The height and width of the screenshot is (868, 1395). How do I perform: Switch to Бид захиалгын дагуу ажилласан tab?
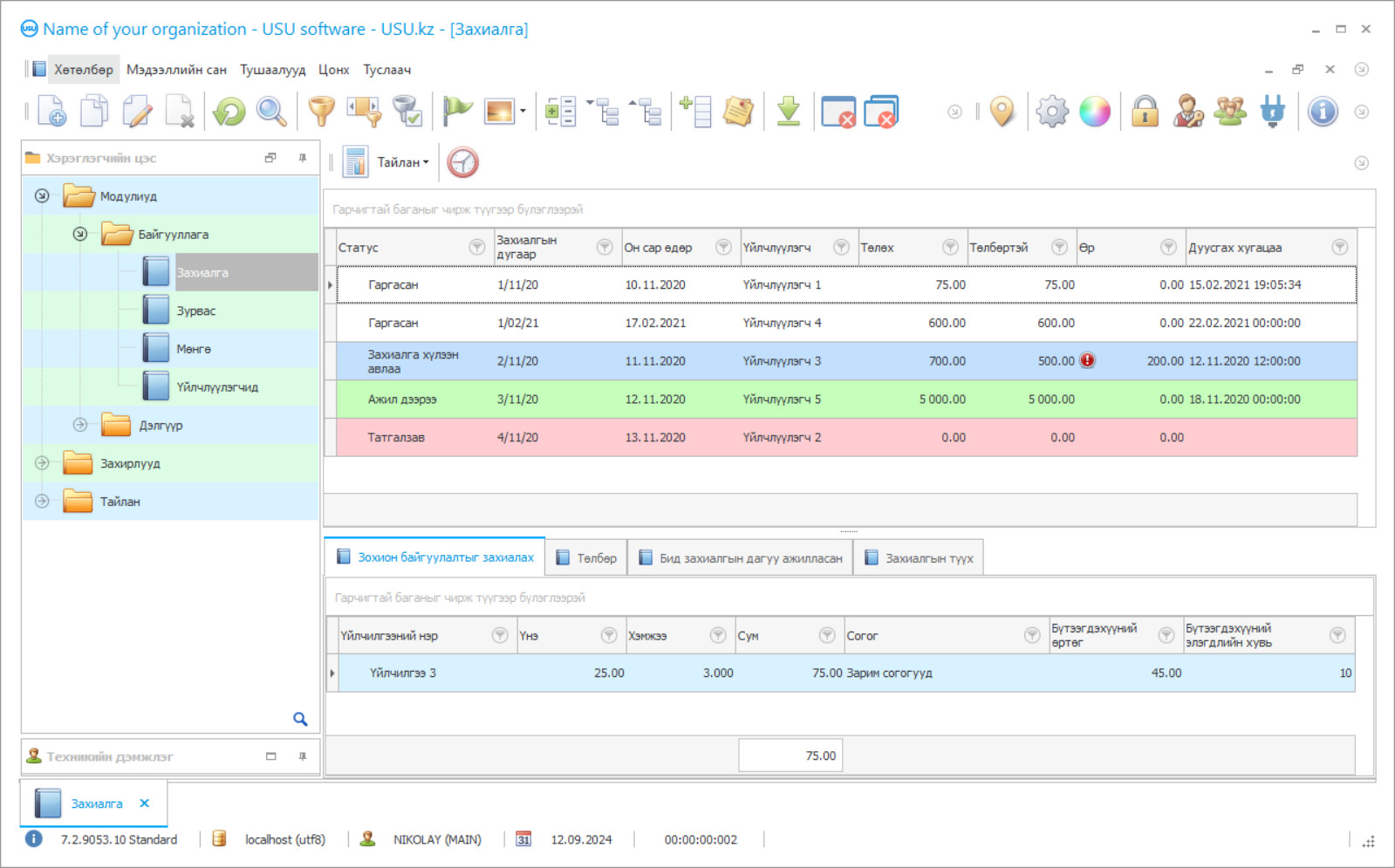(x=741, y=558)
